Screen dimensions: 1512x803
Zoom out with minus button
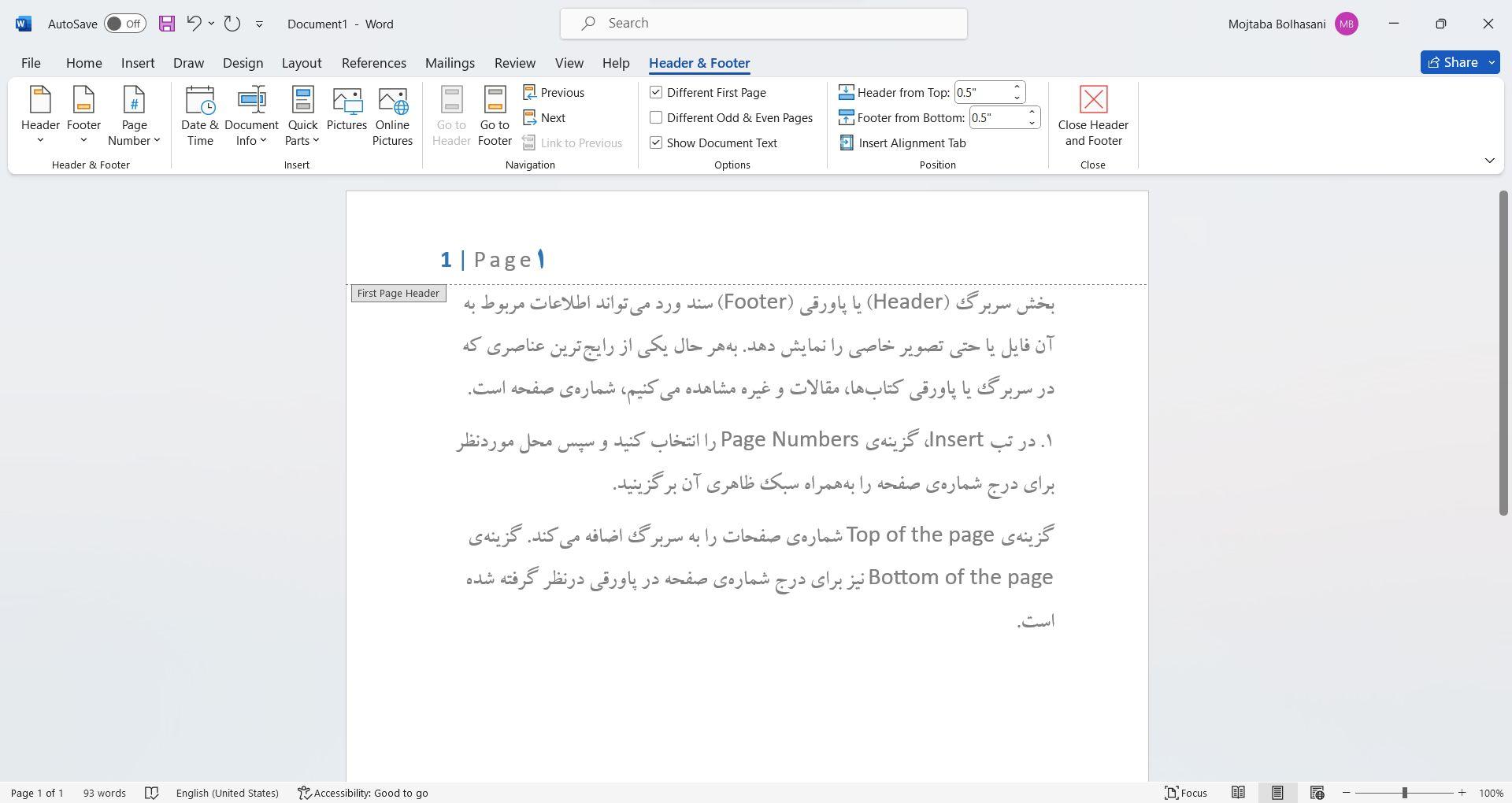(x=1347, y=793)
